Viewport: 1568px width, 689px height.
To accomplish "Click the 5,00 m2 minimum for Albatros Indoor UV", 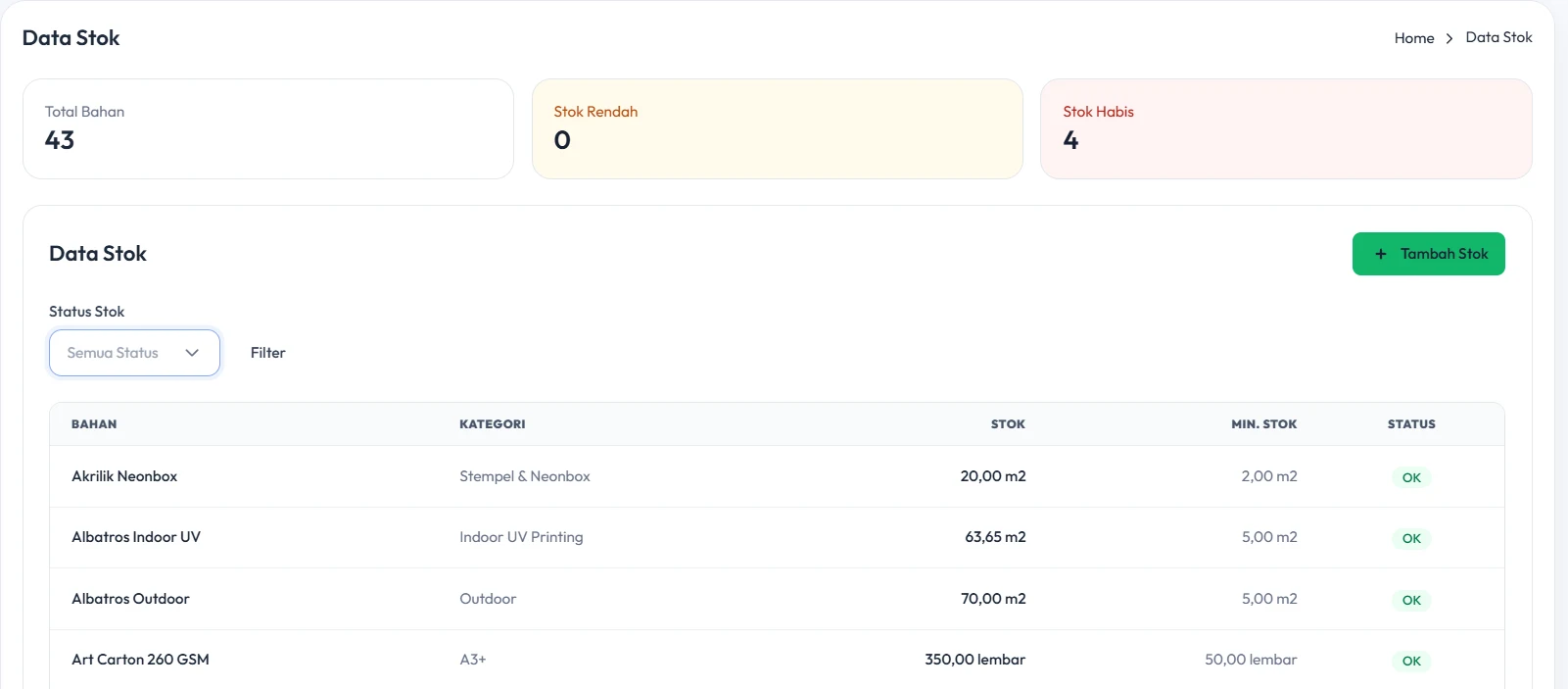I will (1269, 537).
